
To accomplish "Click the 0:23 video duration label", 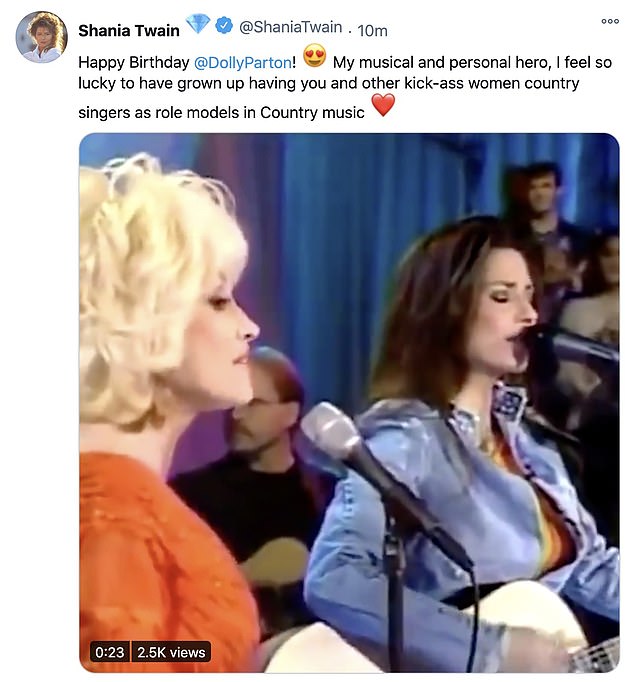I will (109, 652).
